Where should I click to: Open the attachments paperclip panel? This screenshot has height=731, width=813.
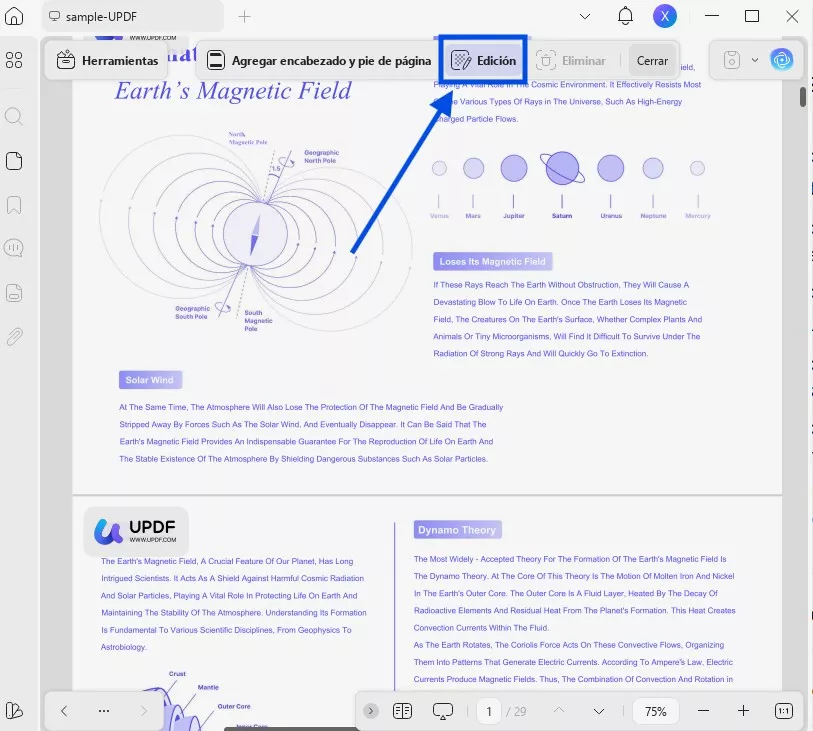coord(14,337)
